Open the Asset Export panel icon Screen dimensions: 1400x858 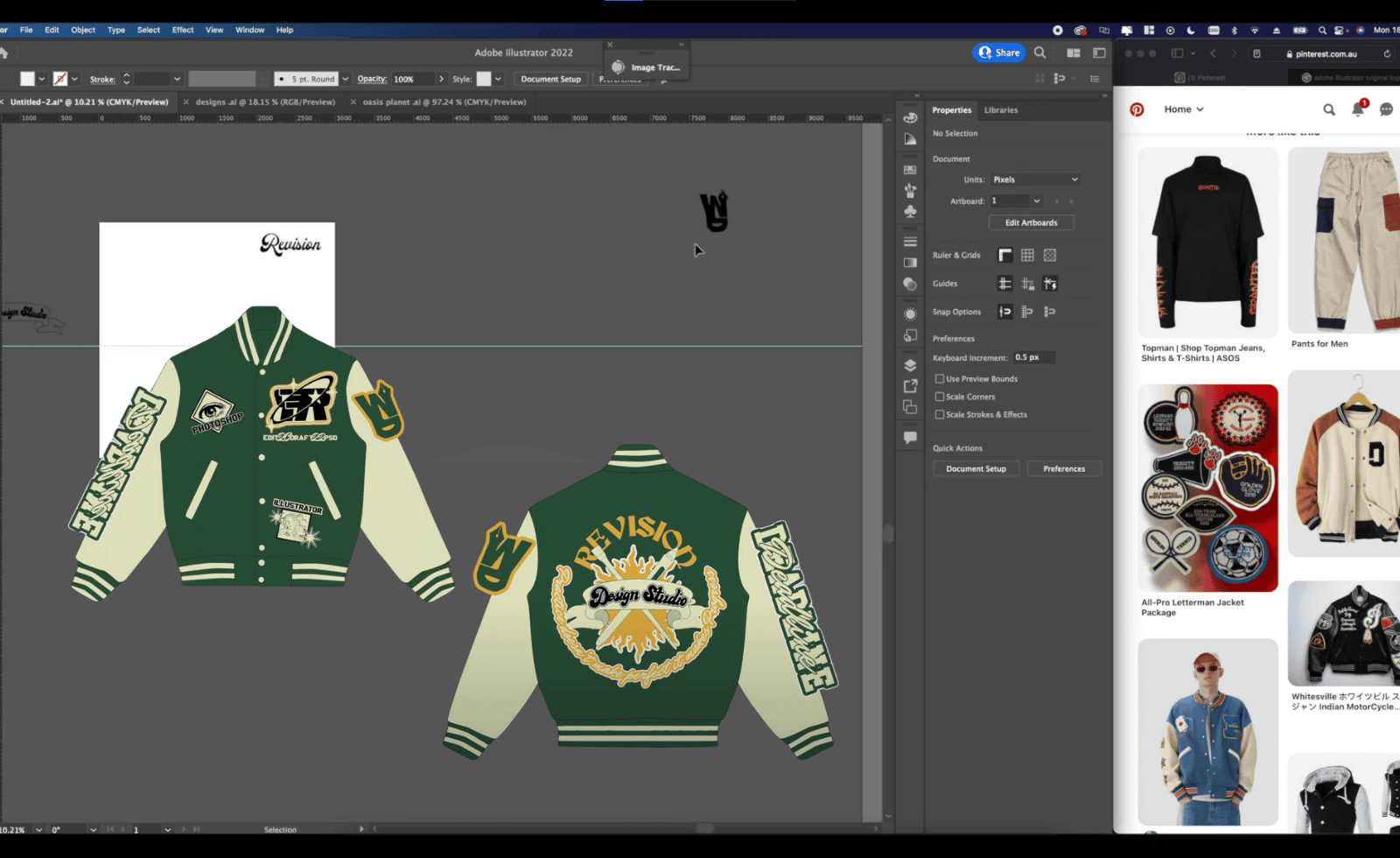910,386
